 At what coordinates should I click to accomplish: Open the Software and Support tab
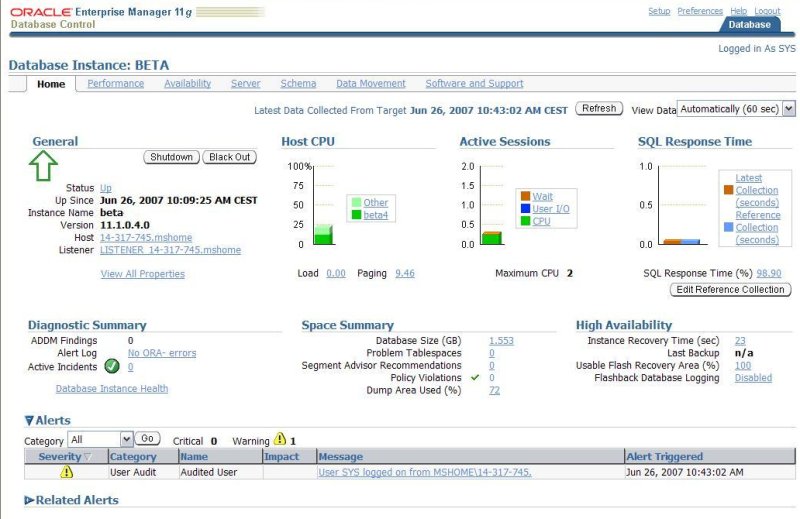coord(474,83)
